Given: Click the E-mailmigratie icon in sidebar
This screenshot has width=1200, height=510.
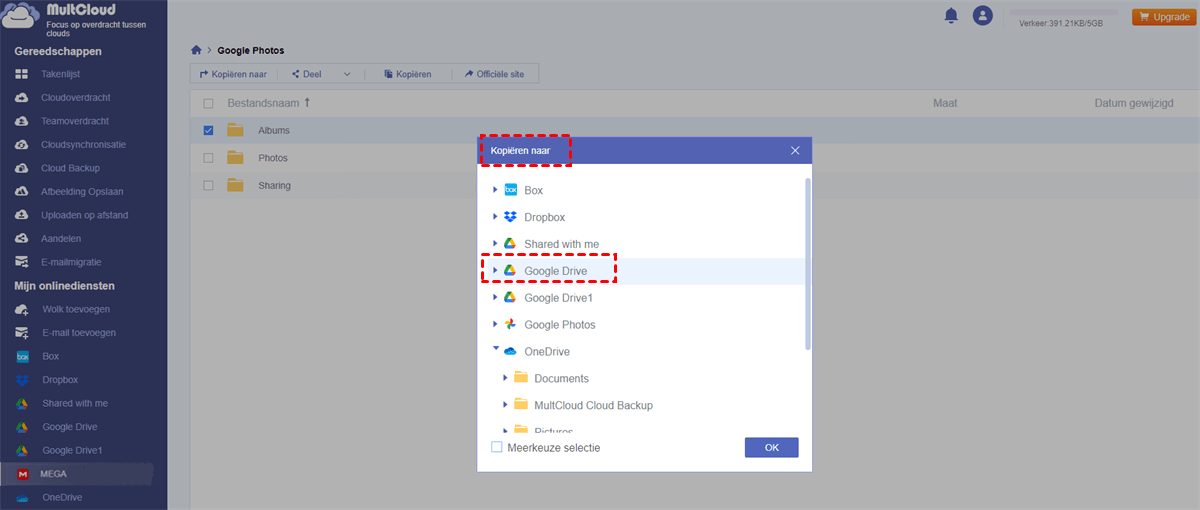Looking at the screenshot, I should 21,262.
